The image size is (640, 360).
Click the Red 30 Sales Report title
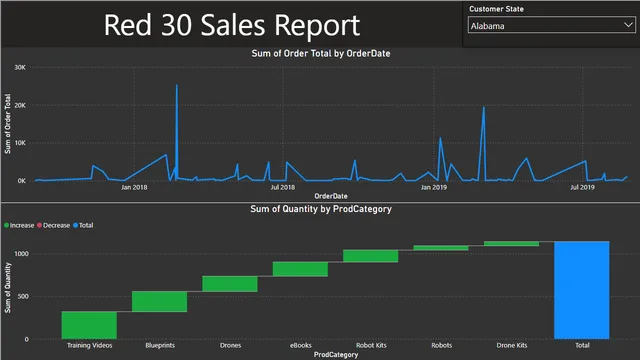tap(232, 25)
